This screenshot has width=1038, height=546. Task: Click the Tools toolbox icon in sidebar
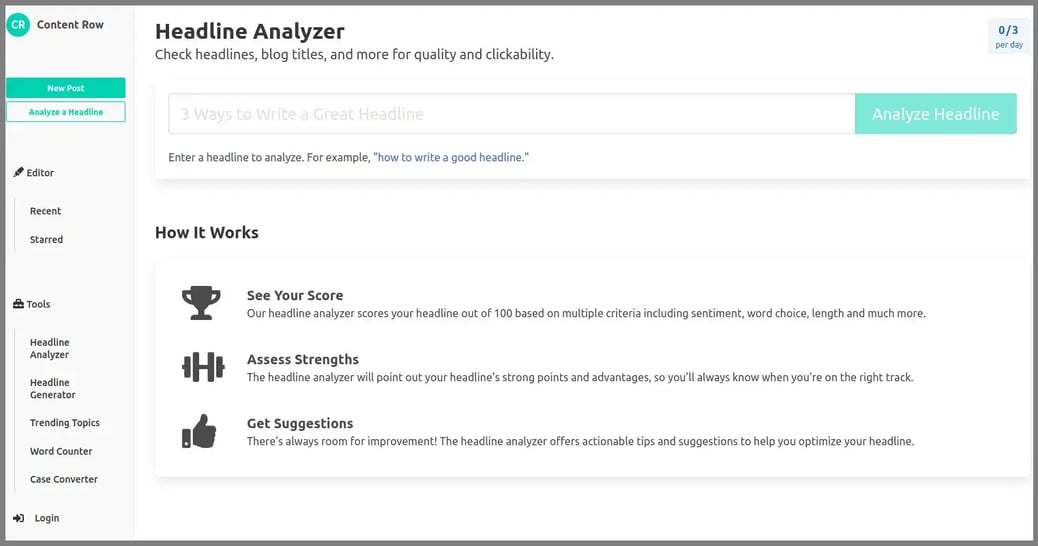(18, 304)
